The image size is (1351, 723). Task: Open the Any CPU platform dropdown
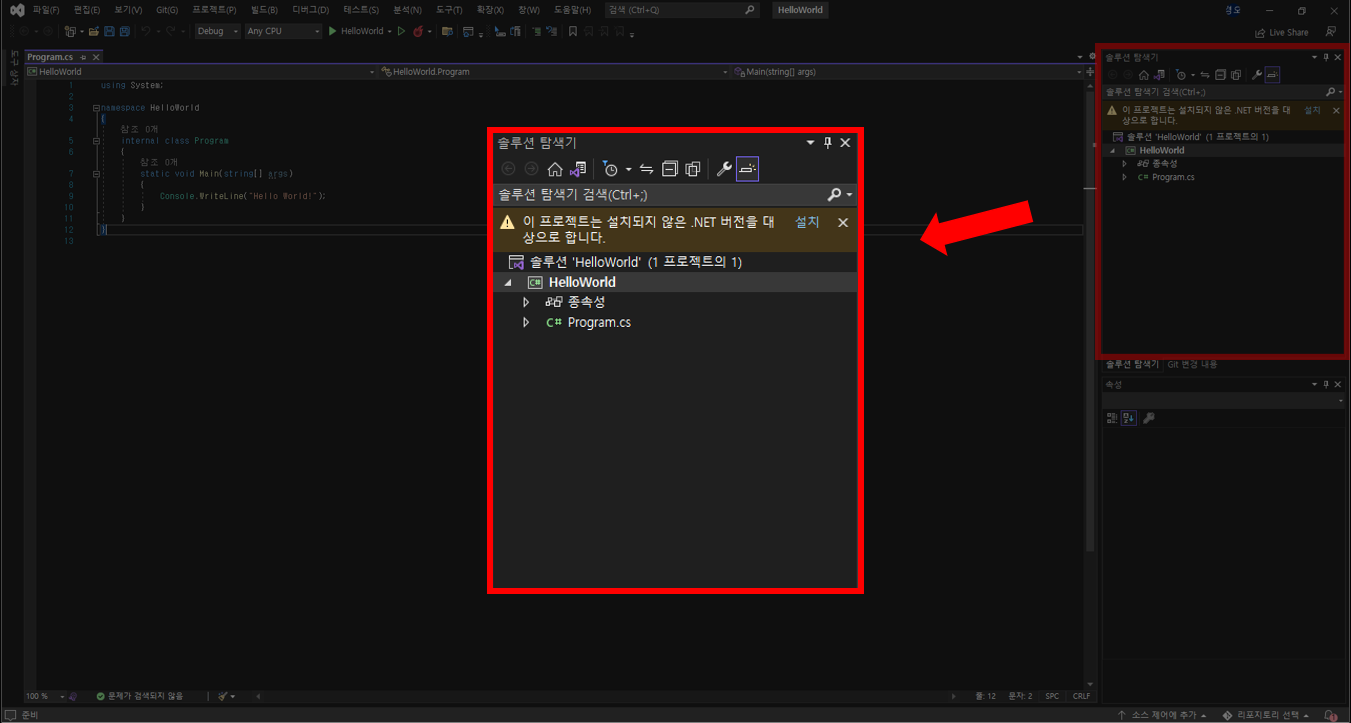[284, 31]
